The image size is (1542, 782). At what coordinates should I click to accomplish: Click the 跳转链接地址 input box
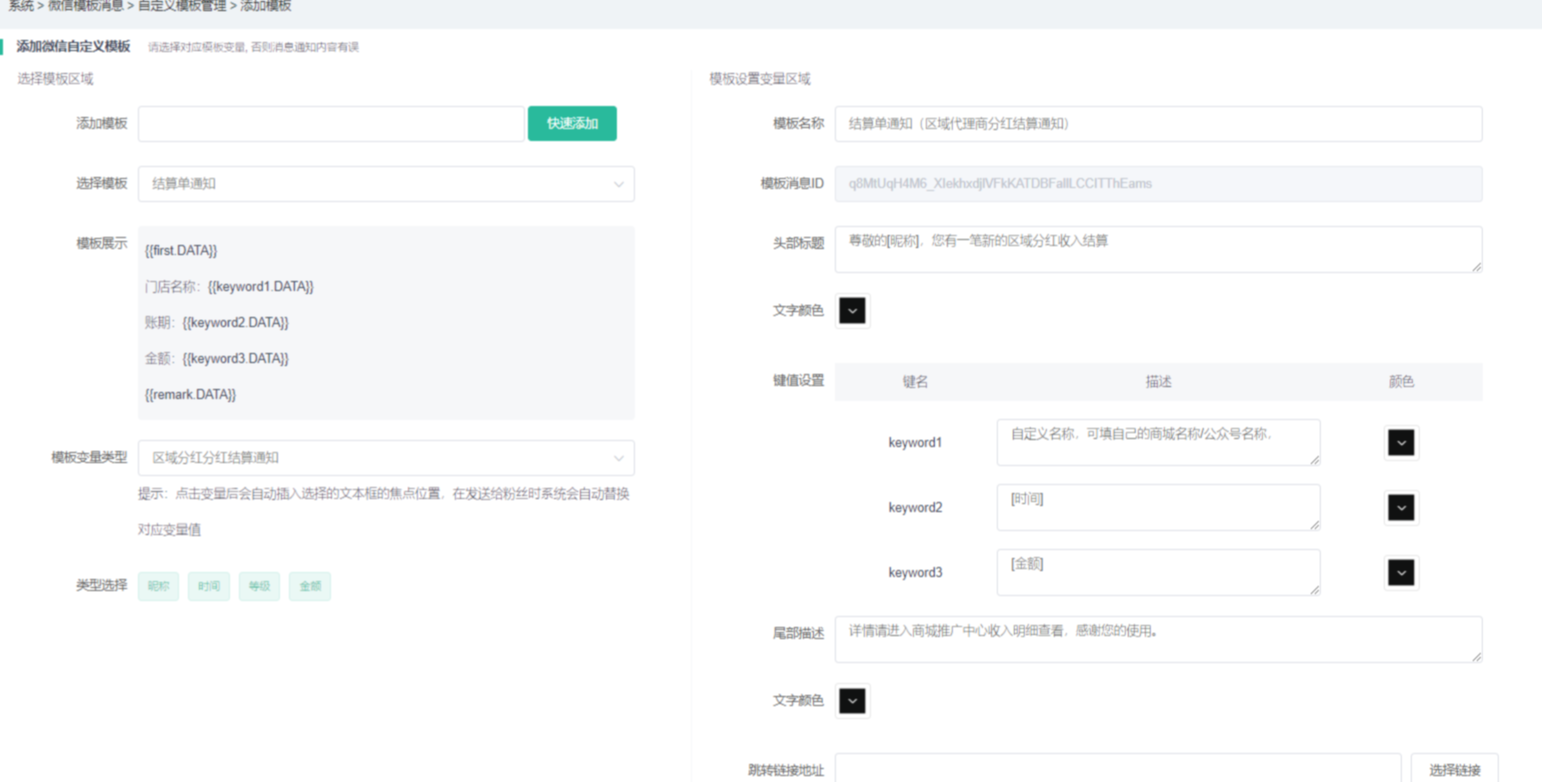pos(1117,768)
